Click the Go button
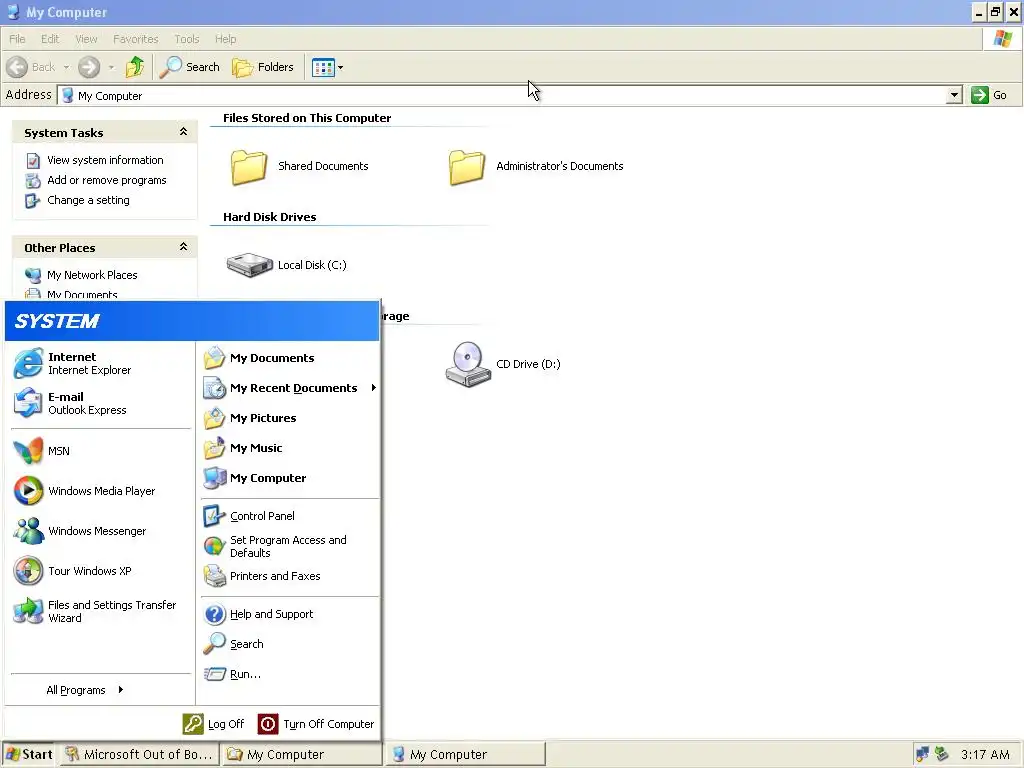The height and width of the screenshot is (768, 1024). click(x=989, y=95)
